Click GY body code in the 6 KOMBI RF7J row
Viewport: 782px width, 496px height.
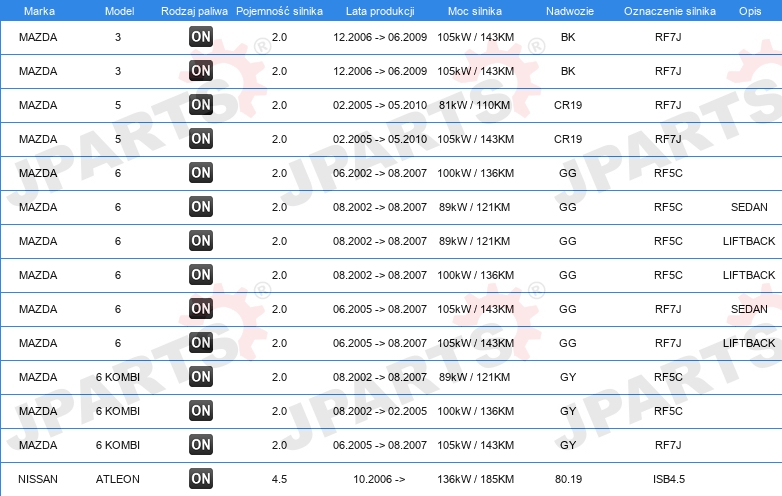568,445
